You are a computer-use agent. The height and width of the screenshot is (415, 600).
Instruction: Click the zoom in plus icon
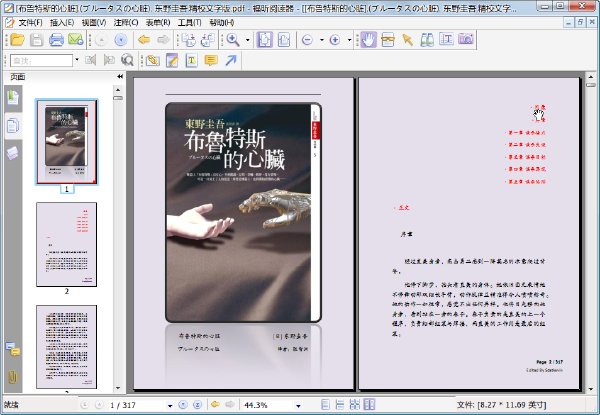[x=335, y=40]
